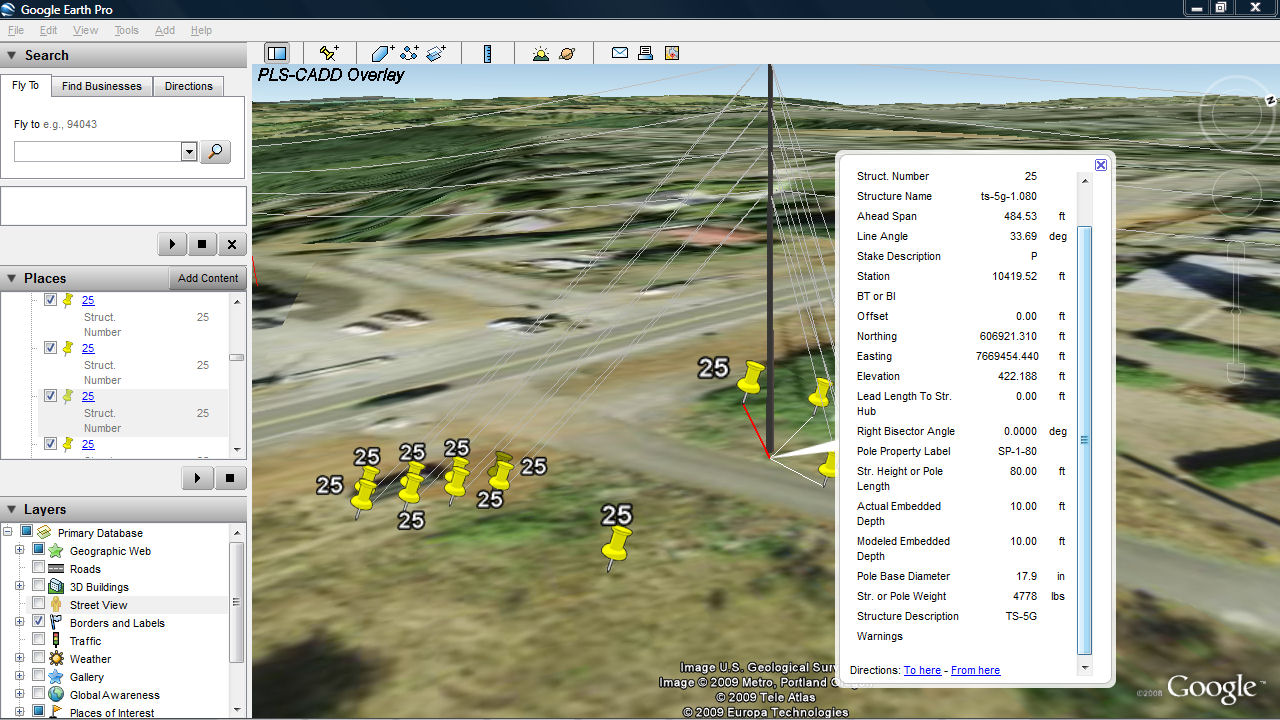Expand the Borders and Labels tree node

pos(19,623)
